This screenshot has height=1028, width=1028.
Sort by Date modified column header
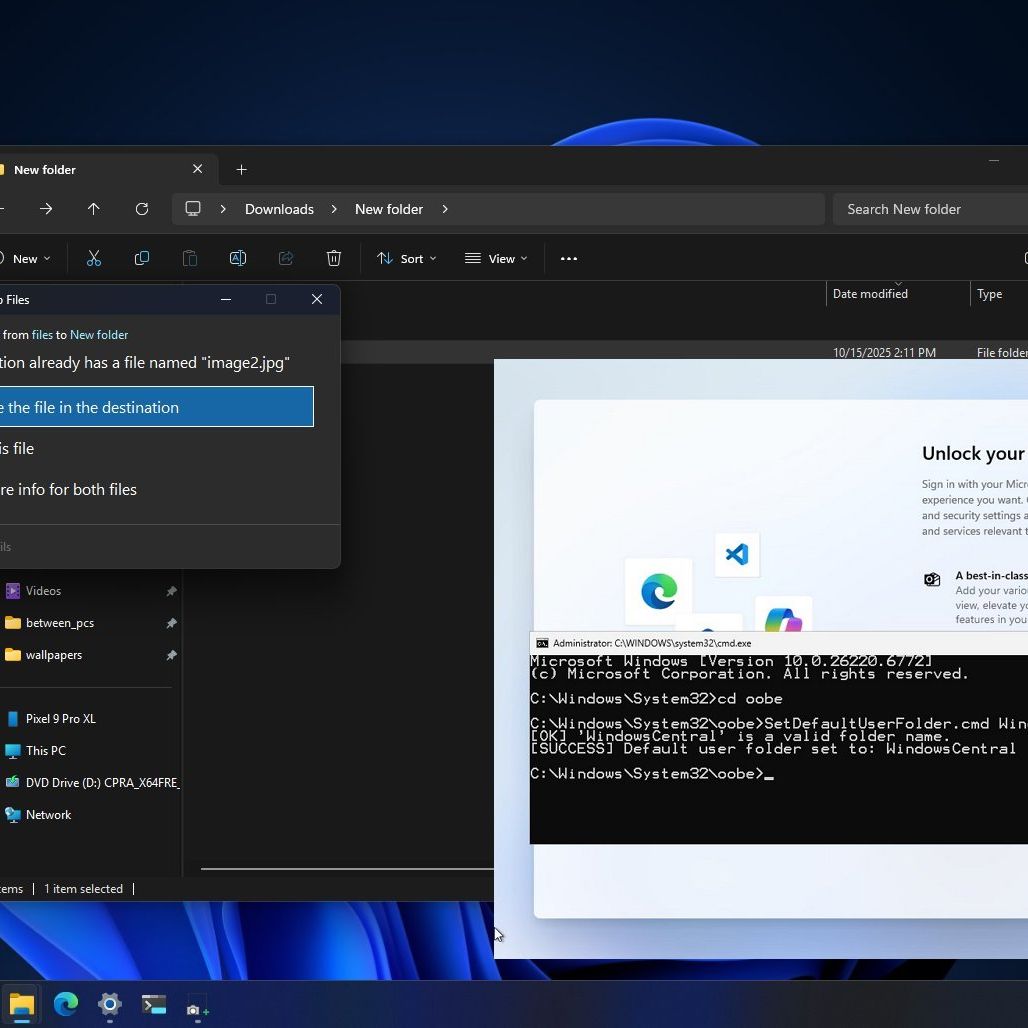pos(869,294)
